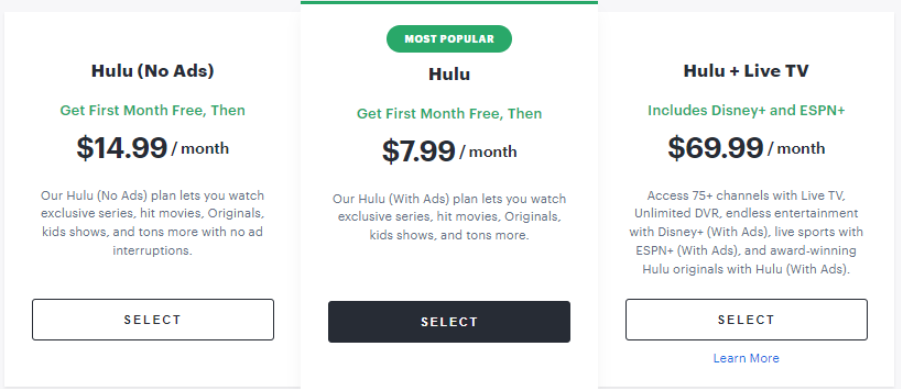The width and height of the screenshot is (901, 389).
Task: Click the Hulu (With Ads) plan description
Action: [x=449, y=217]
